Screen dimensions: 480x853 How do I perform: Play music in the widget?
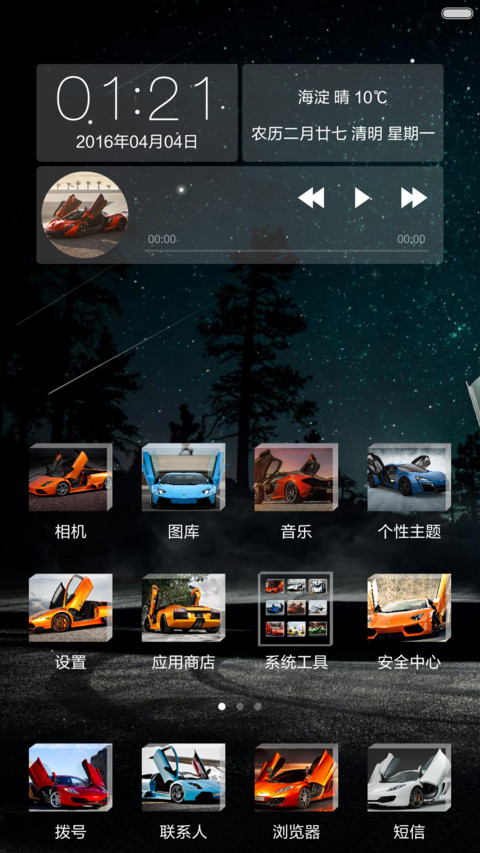[362, 197]
